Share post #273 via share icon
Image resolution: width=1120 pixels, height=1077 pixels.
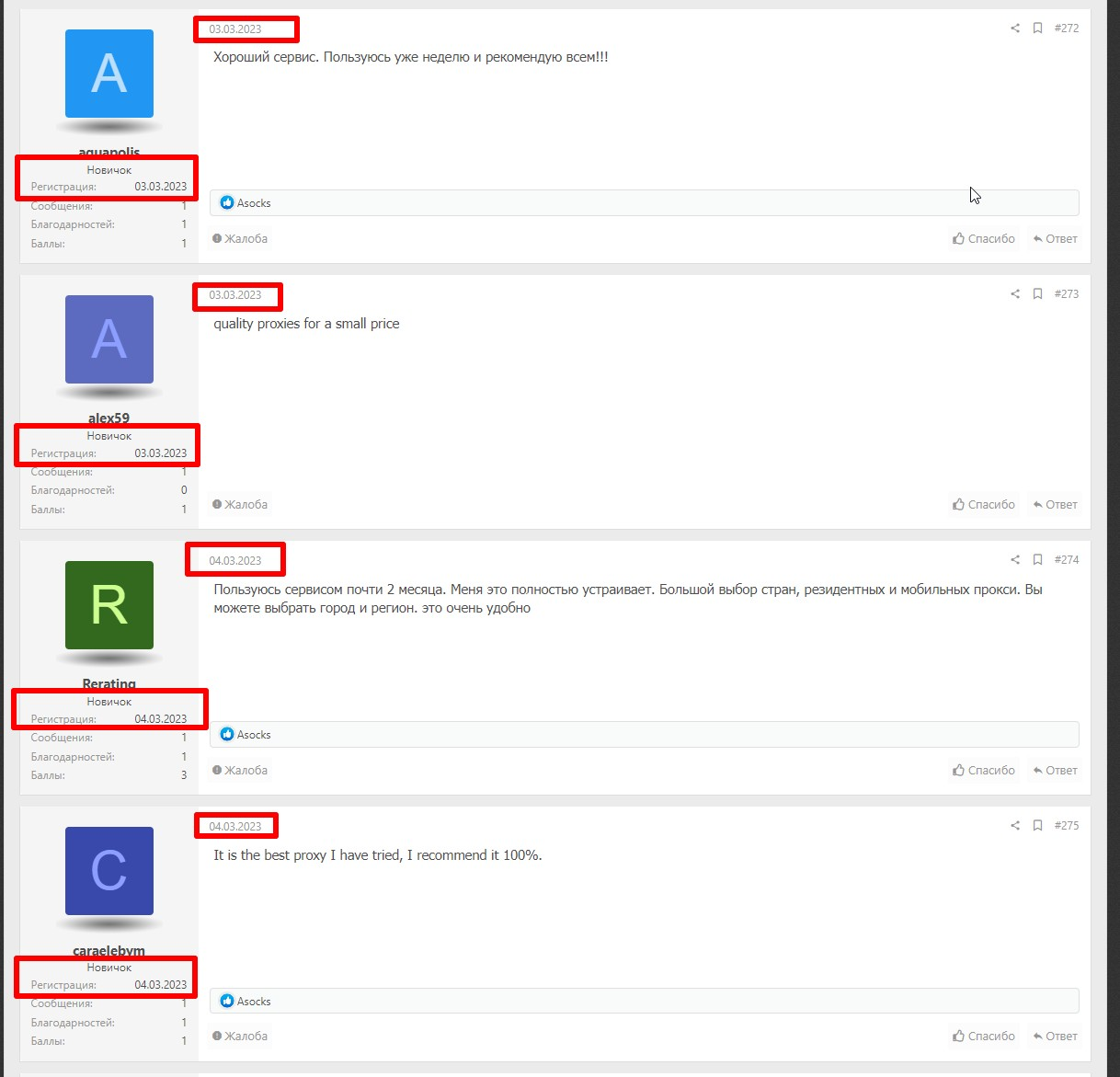coord(1015,294)
